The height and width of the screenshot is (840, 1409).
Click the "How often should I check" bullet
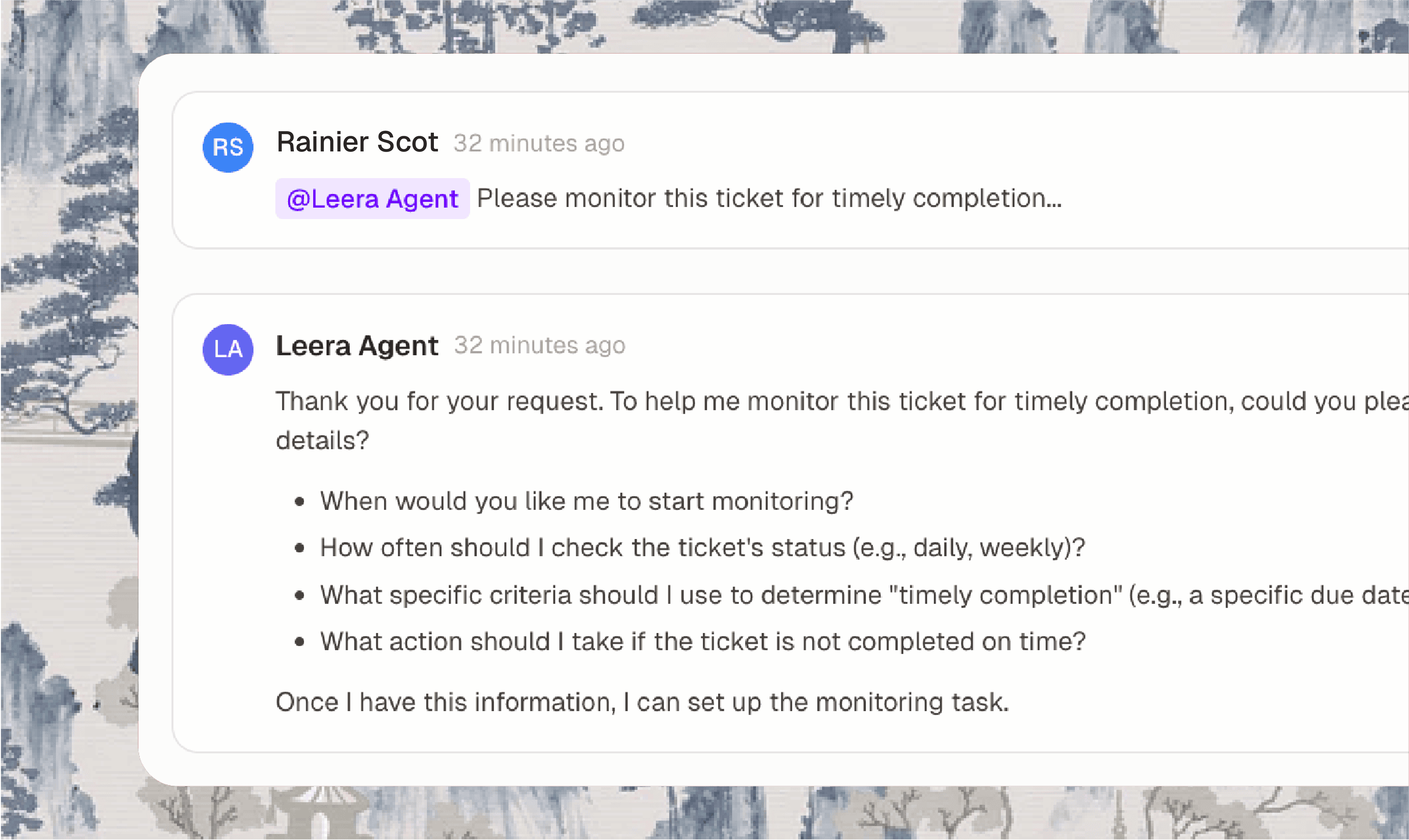point(702,548)
